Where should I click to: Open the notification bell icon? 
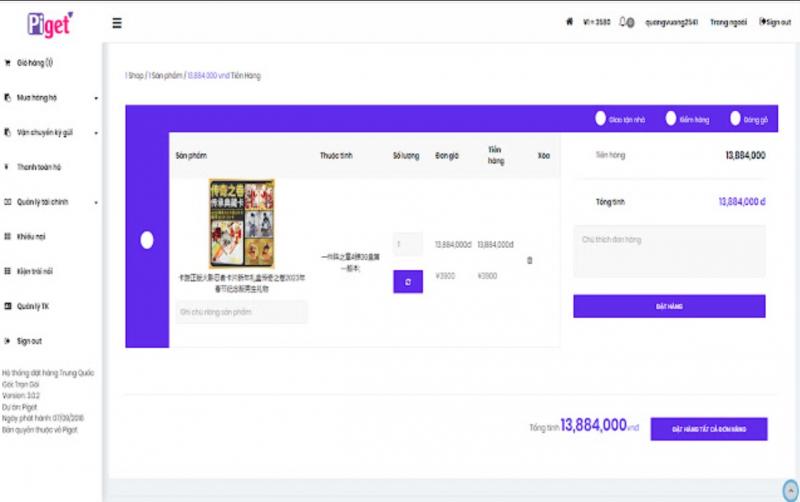pyautogui.click(x=623, y=22)
